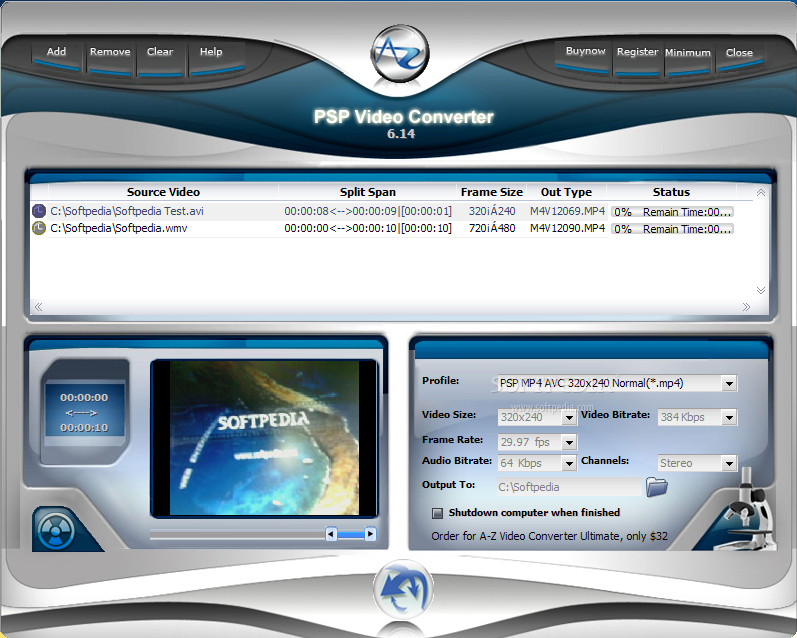Click the Minimum button
Screen dimensions: 797x638
click(687, 56)
